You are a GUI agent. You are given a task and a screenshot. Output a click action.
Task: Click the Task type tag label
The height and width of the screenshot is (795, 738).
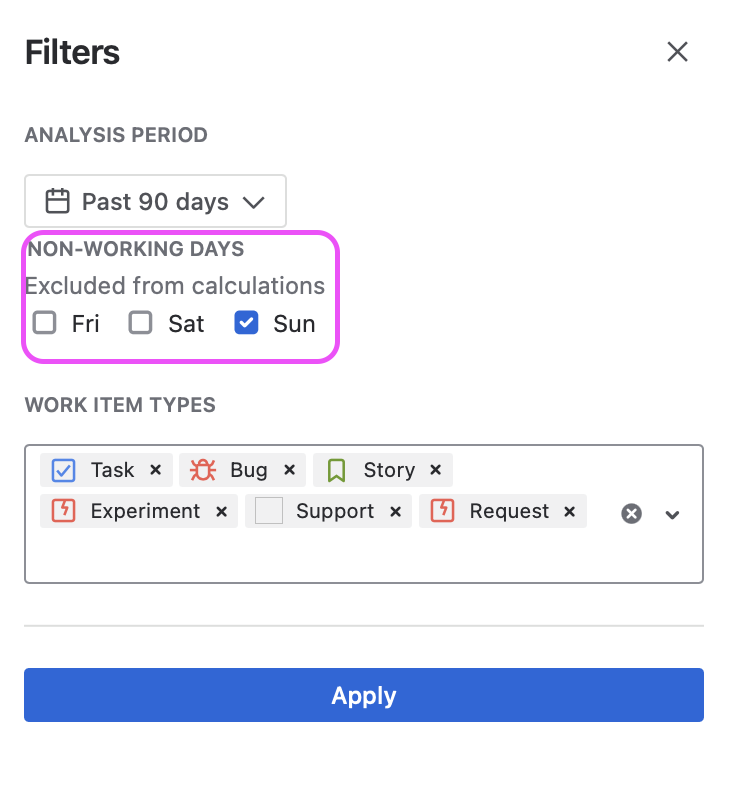113,470
